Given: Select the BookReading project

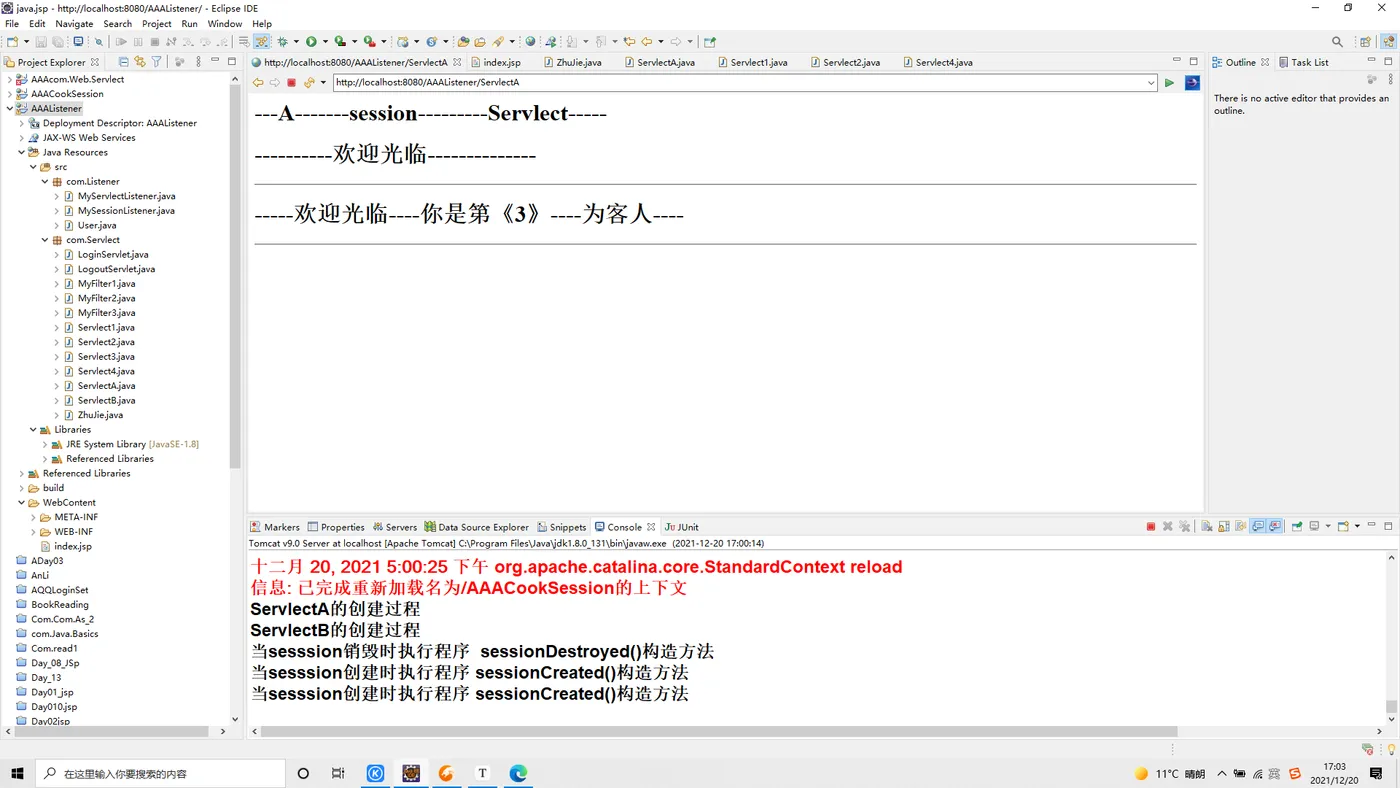Looking at the screenshot, I should point(59,605).
